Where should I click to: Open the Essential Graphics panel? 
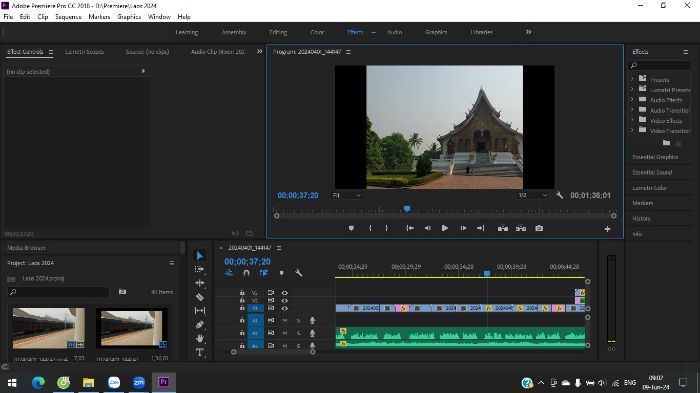coord(655,157)
